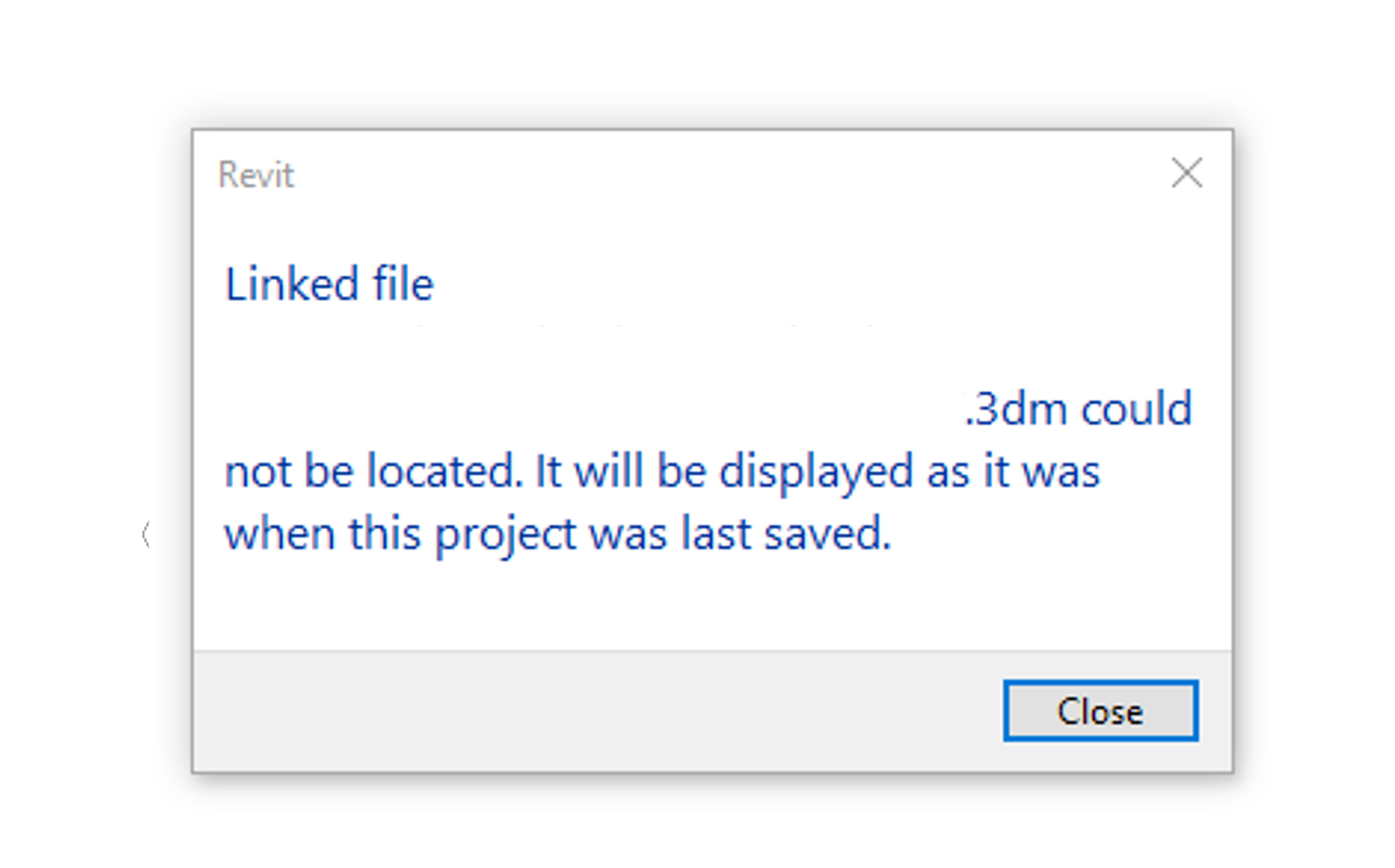The height and width of the screenshot is (868, 1395).
Task: Click the Close button
Action: coord(1100,711)
